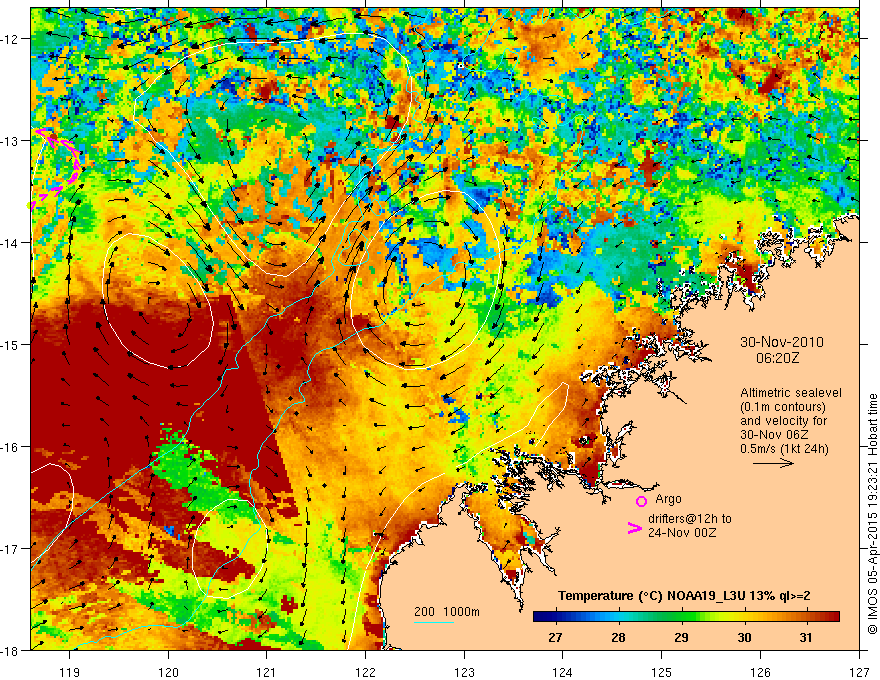This screenshot has height=680, width=880.
Task: Click the latitude axis label -12
Action: click(x=10, y=39)
